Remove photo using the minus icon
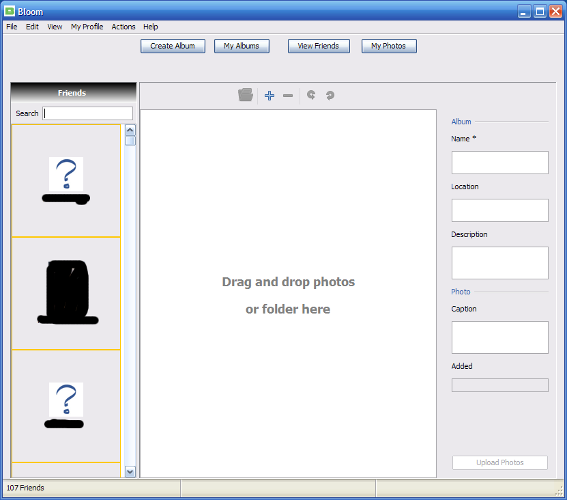Screen dimensions: 567x500 (x=288, y=95)
